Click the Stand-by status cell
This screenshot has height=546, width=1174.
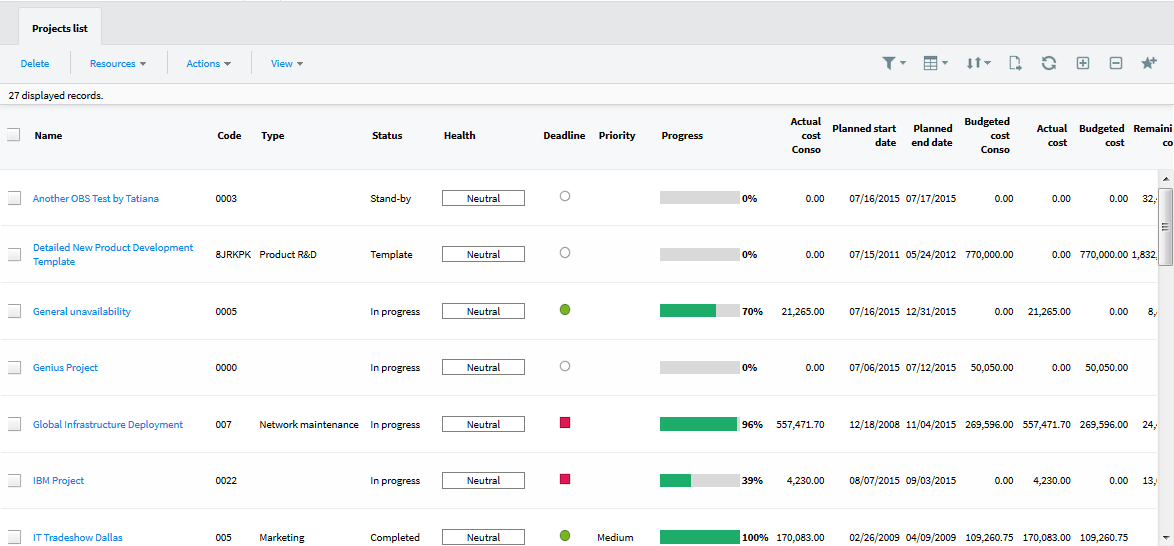tap(391, 198)
